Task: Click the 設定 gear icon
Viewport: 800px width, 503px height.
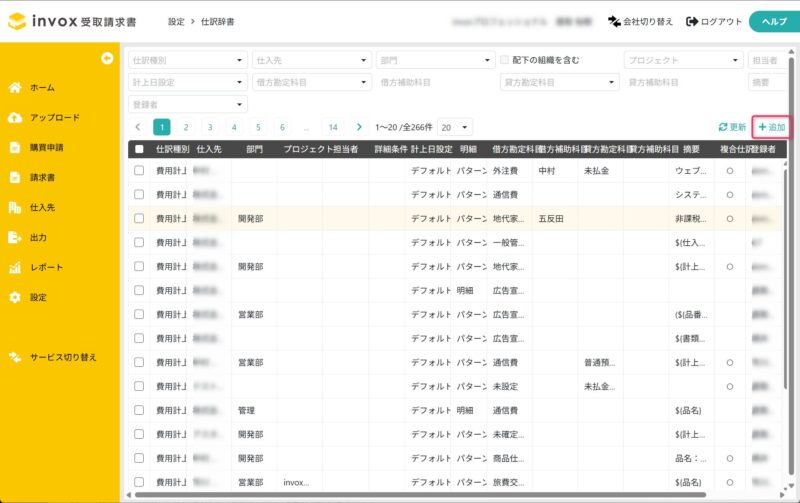Action: click(15, 297)
